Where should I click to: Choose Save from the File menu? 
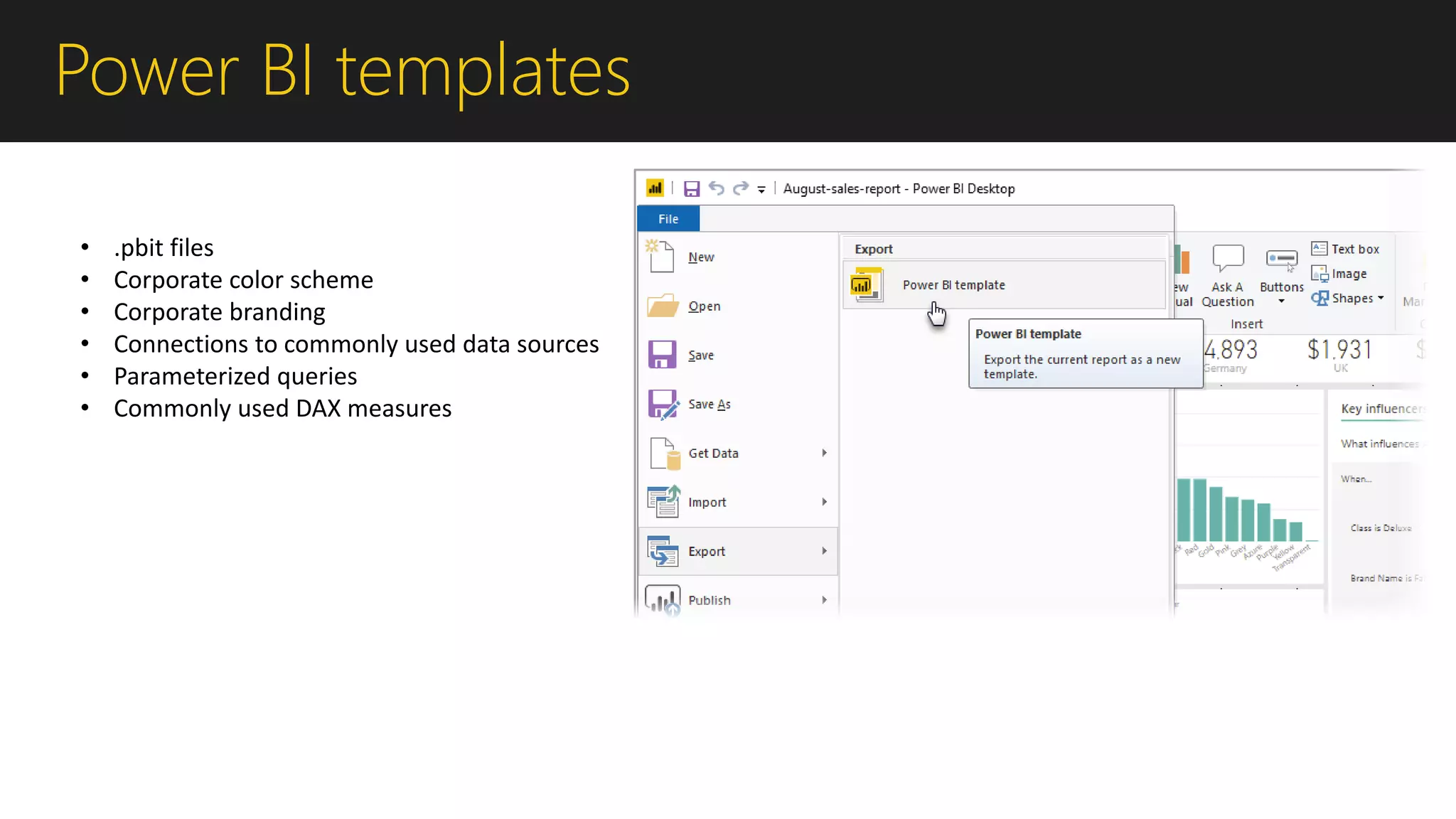(738, 355)
